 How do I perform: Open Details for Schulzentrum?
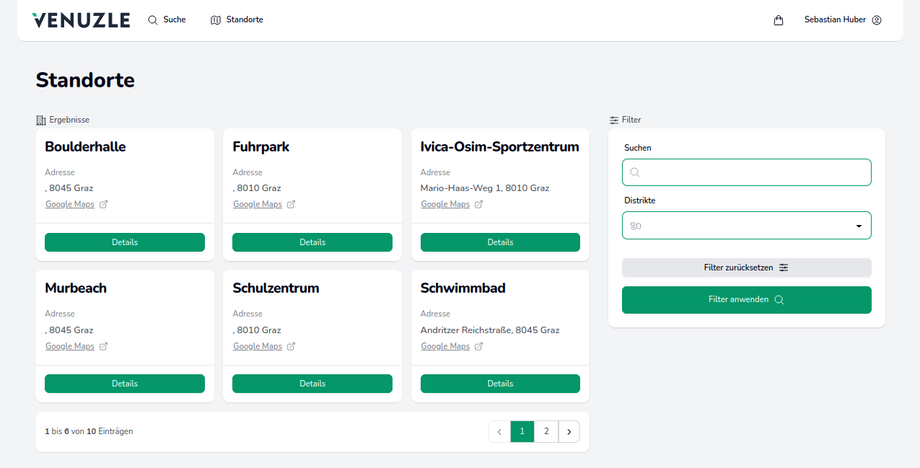312,384
